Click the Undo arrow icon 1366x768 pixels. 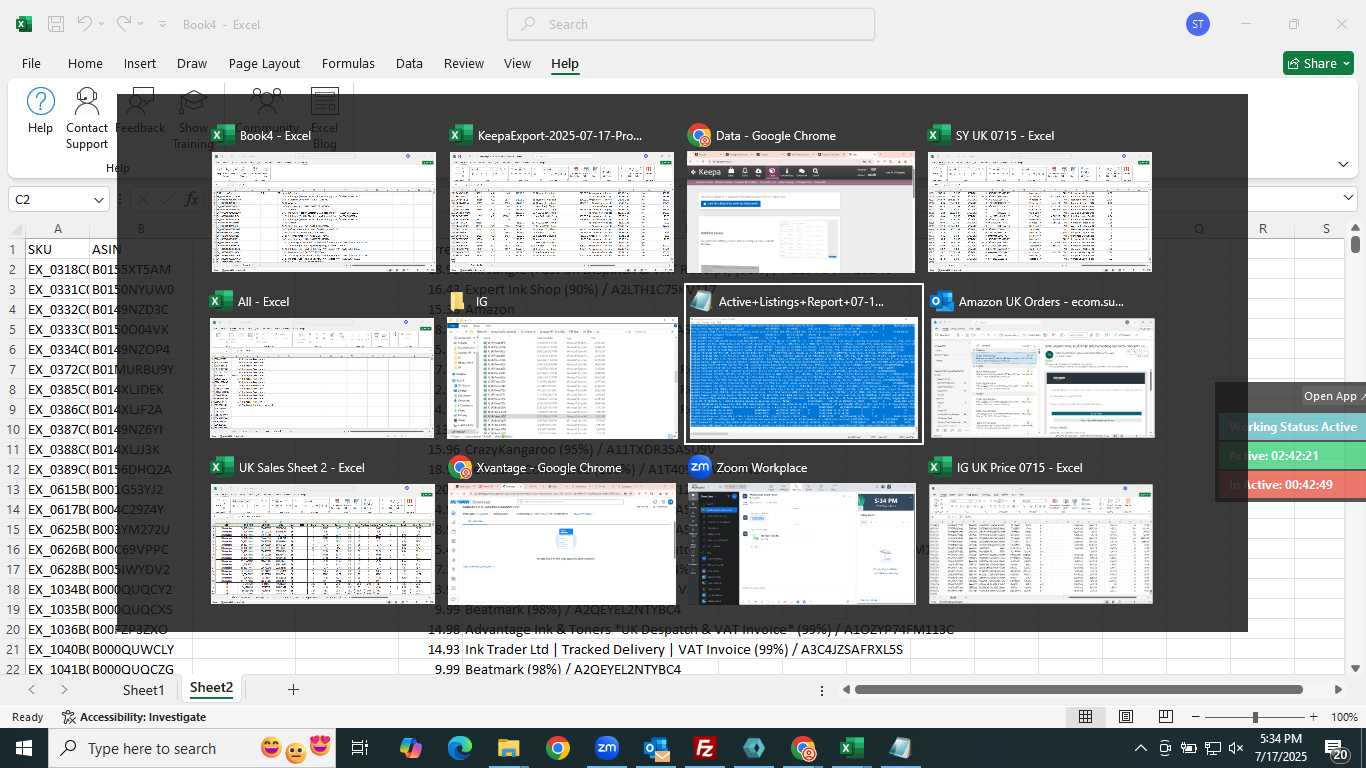86,24
